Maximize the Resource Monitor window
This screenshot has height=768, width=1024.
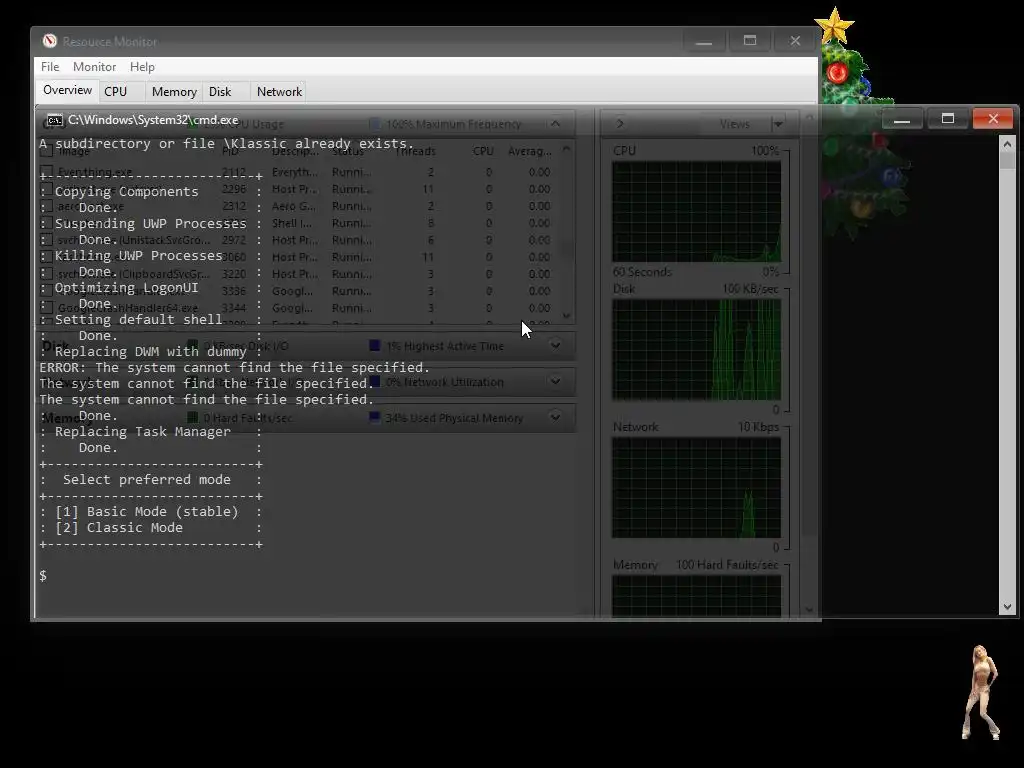coord(750,41)
